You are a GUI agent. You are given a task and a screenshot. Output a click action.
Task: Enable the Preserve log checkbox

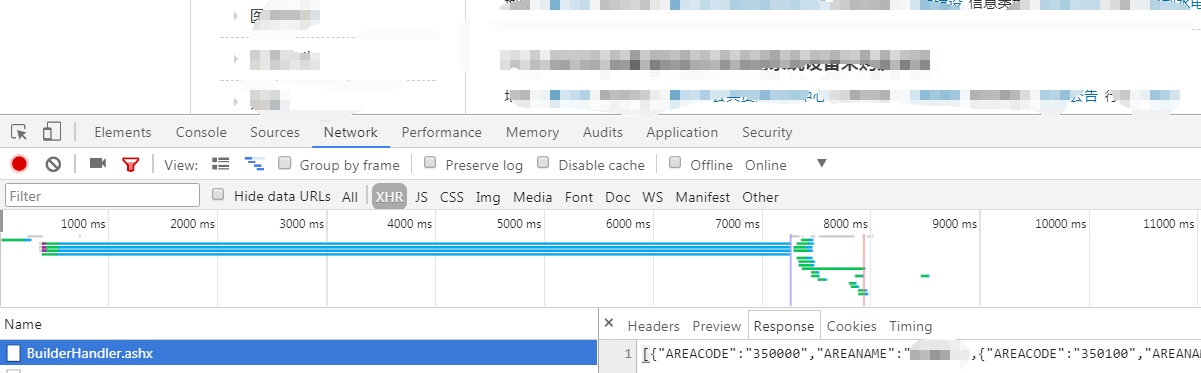tap(430, 163)
